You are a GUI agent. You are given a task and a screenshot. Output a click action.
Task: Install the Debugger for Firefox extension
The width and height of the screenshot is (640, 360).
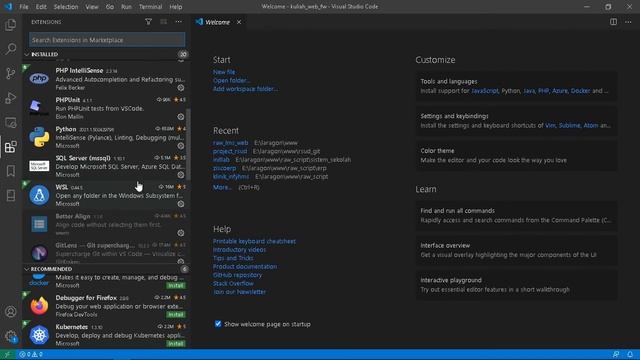click(176, 314)
